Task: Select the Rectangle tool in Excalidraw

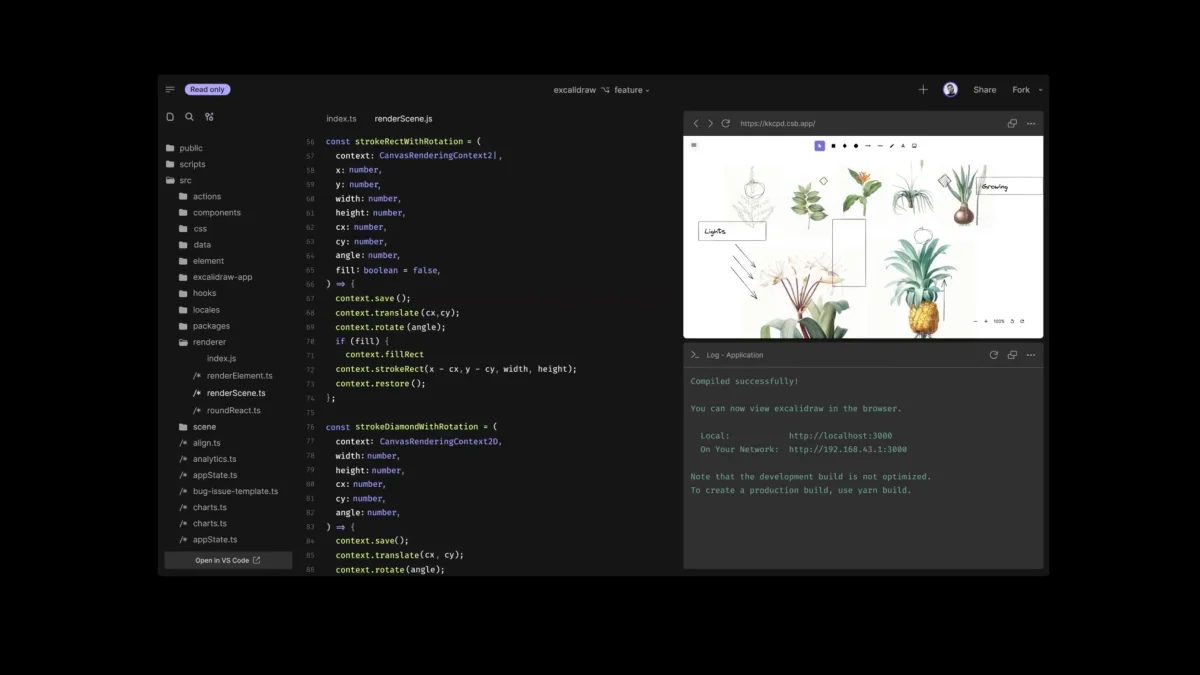Action: [x=834, y=145]
